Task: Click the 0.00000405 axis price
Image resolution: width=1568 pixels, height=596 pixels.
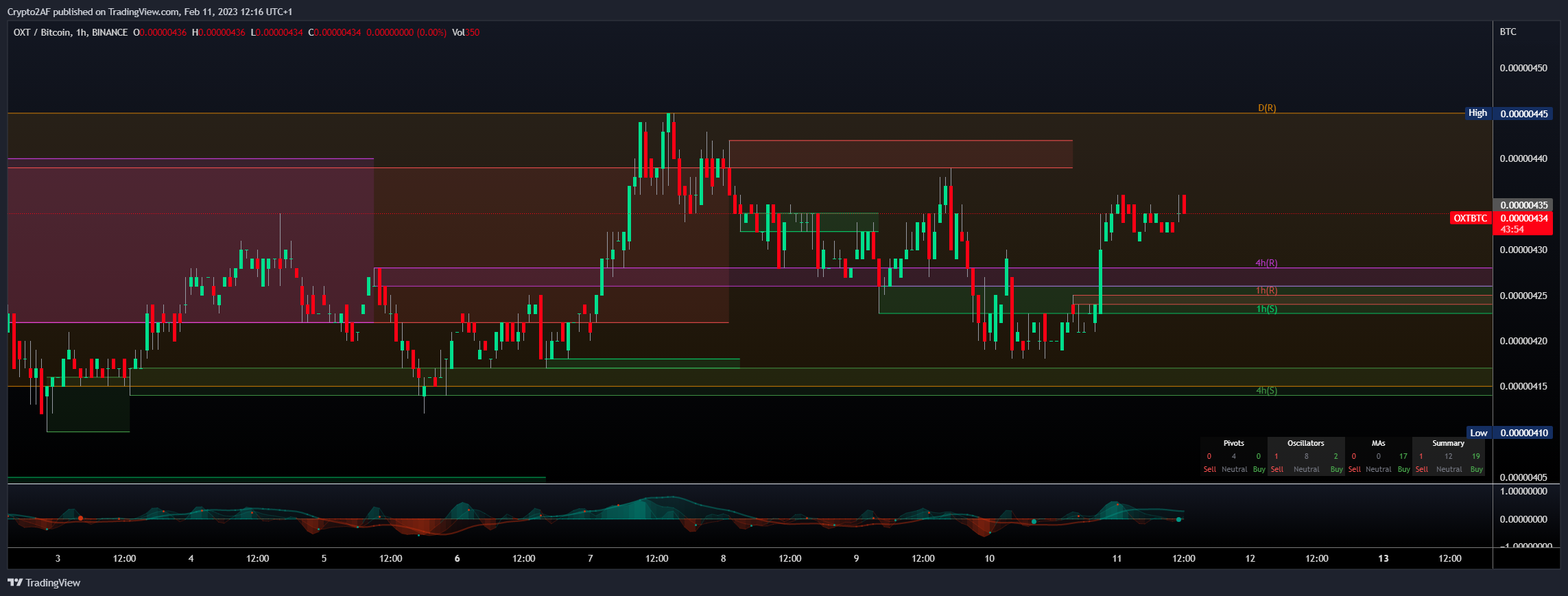Action: 1523,477
